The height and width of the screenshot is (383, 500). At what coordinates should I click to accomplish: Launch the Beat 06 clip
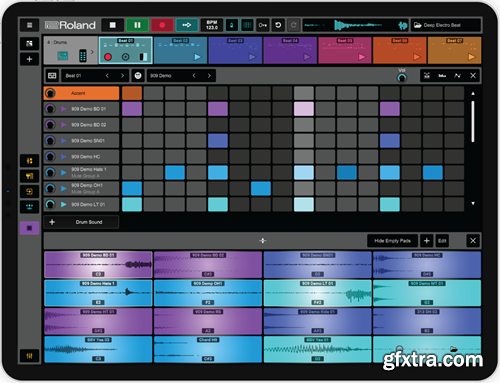pos(417,57)
